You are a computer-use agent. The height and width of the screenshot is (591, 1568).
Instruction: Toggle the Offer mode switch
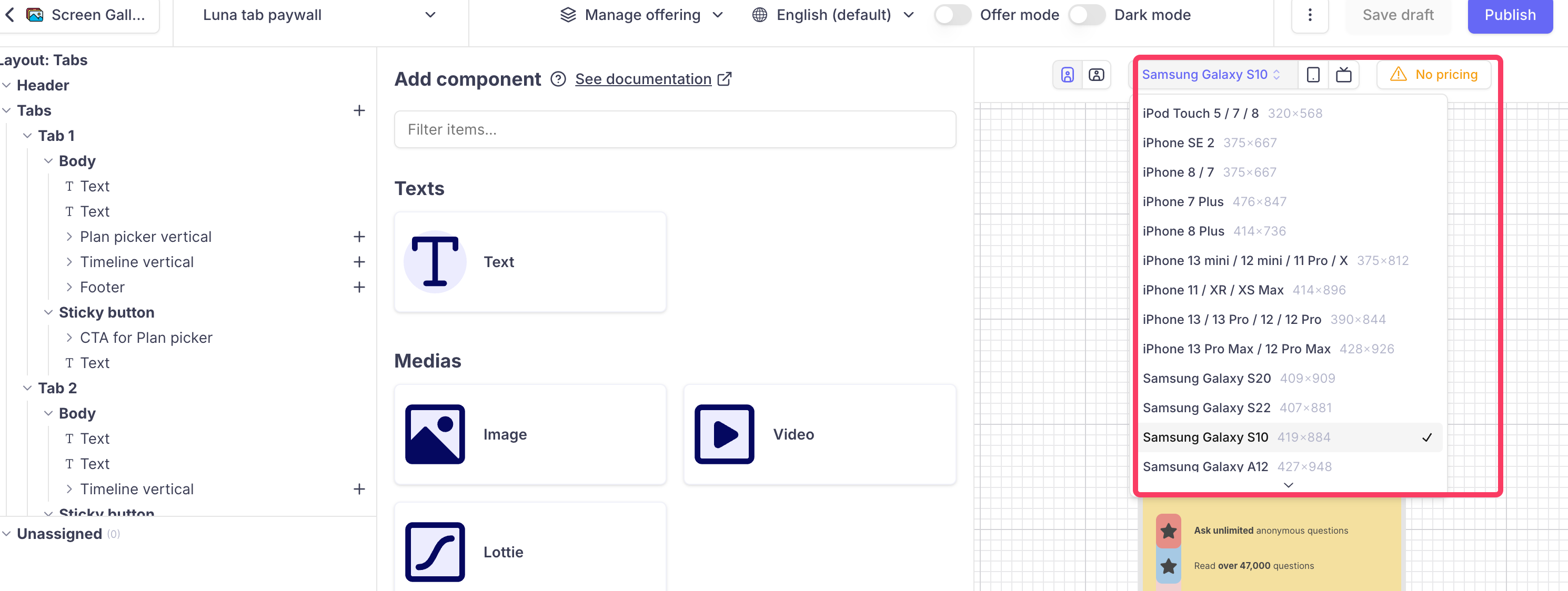pyautogui.click(x=952, y=15)
